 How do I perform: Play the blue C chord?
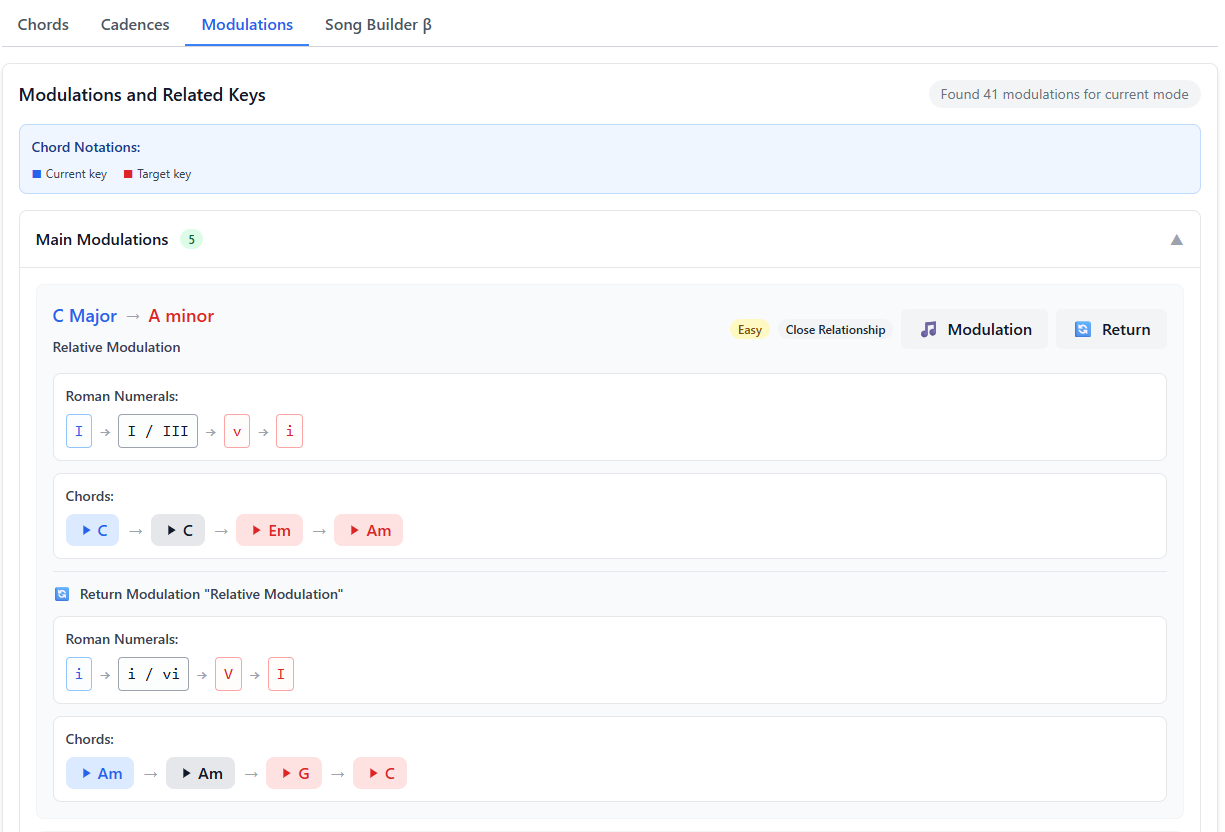92,530
